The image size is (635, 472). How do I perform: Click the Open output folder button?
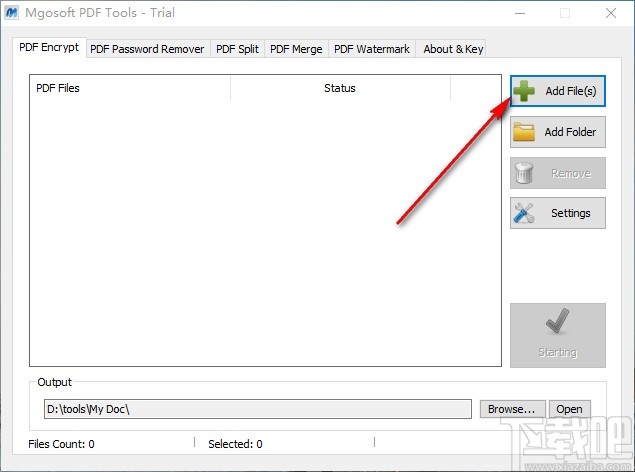[569, 409]
